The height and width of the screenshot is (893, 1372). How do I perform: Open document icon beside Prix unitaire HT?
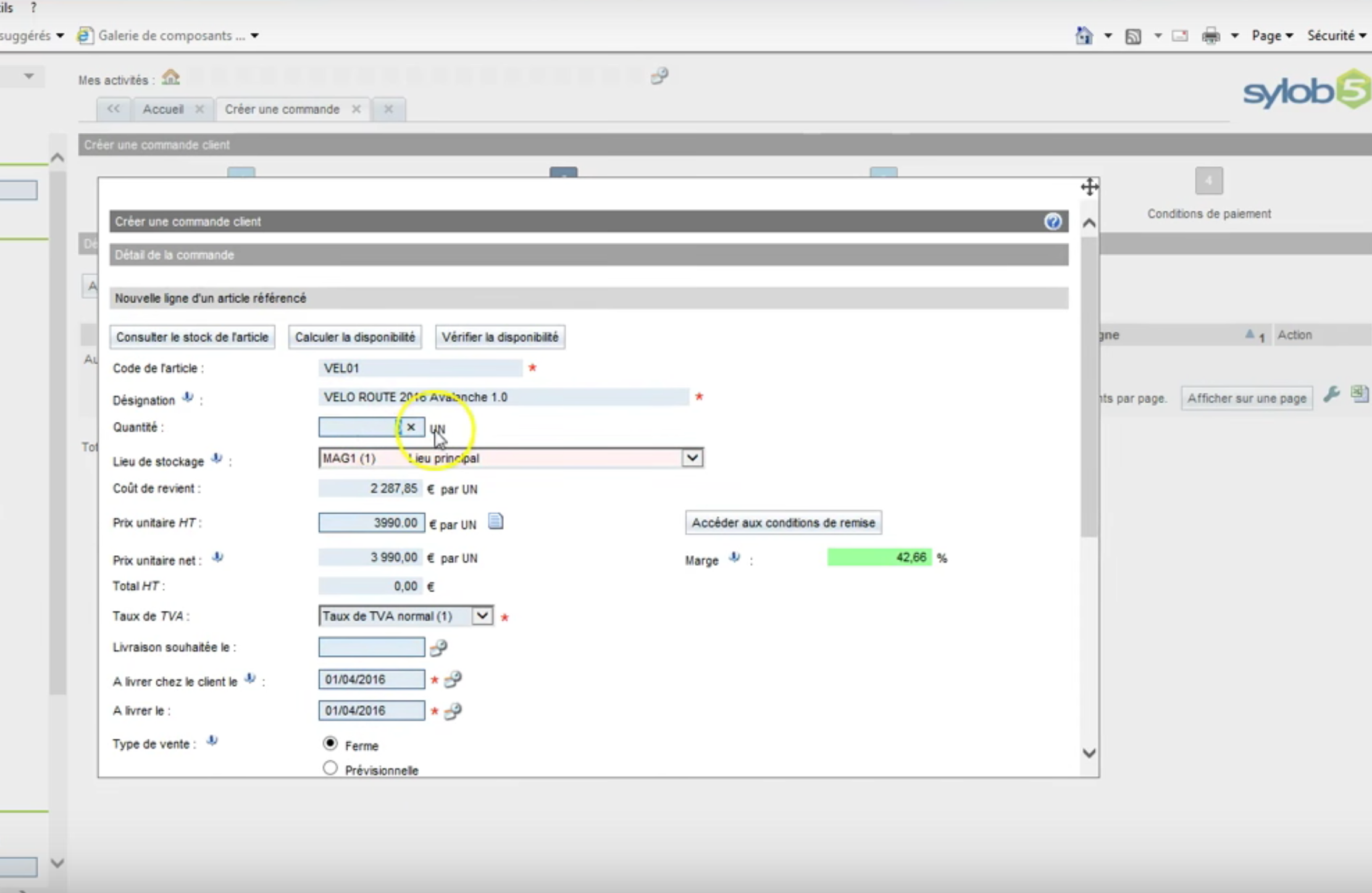496,522
